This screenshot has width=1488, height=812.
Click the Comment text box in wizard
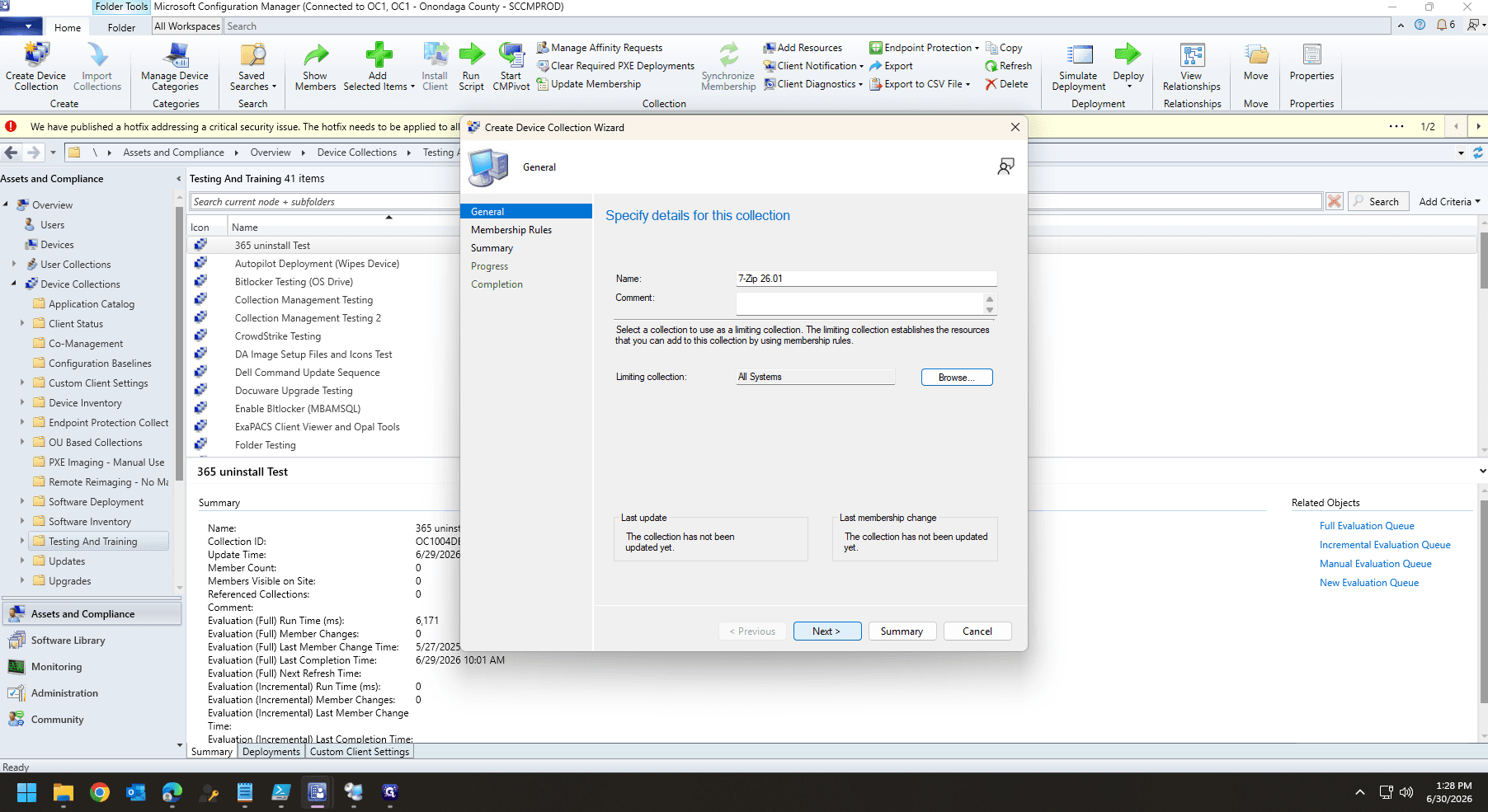coord(860,303)
